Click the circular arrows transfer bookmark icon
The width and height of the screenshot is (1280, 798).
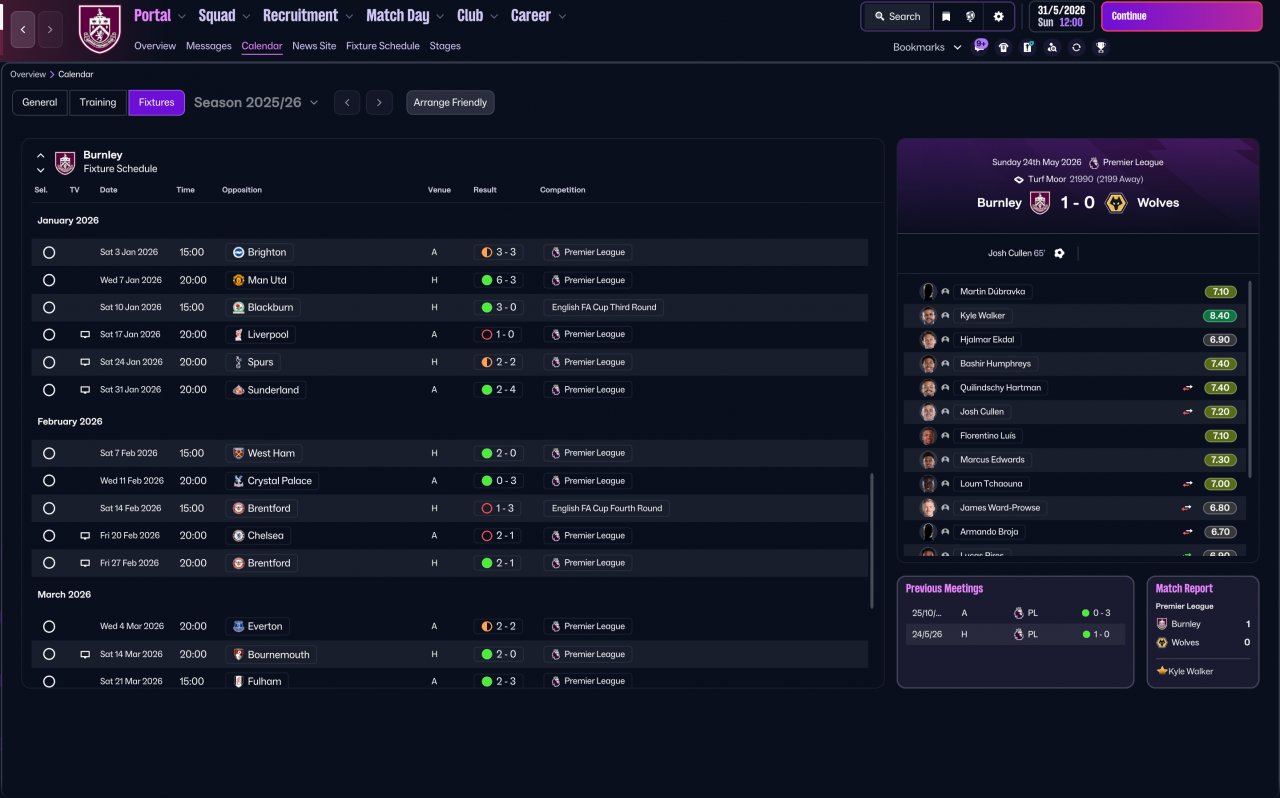[x=1076, y=47]
